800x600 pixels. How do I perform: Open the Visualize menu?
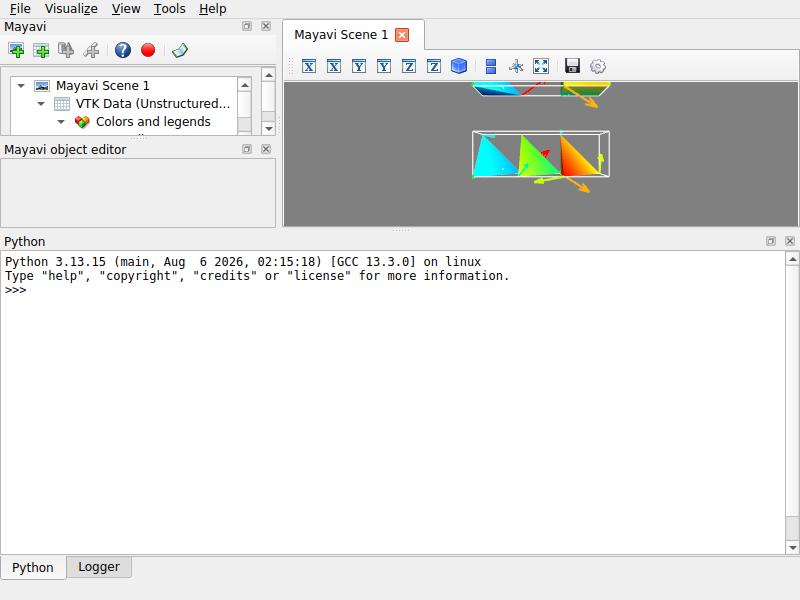(71, 9)
